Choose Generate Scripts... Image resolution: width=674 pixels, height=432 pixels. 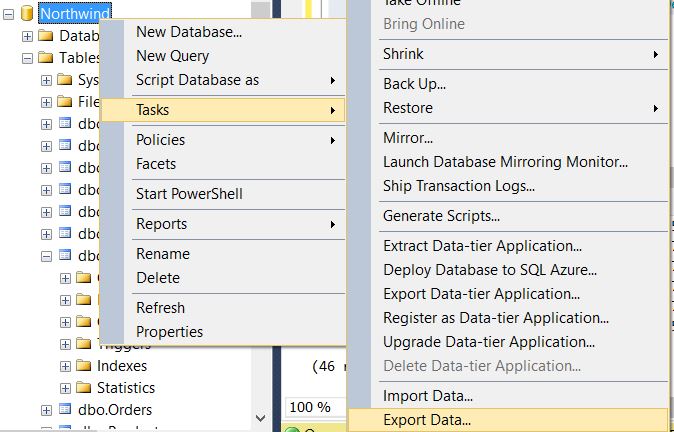click(x=508, y=216)
